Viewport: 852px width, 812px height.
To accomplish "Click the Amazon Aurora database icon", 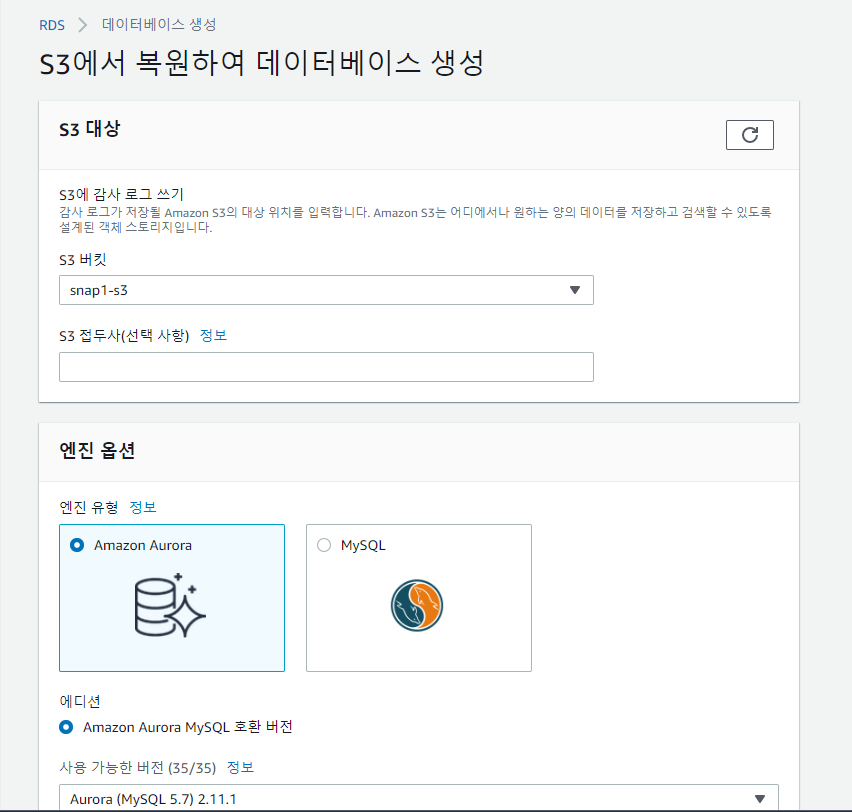I will 170,605.
